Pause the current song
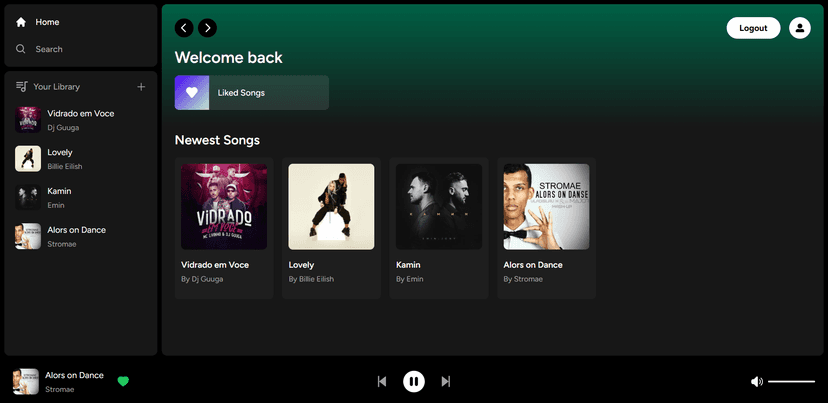 point(414,381)
